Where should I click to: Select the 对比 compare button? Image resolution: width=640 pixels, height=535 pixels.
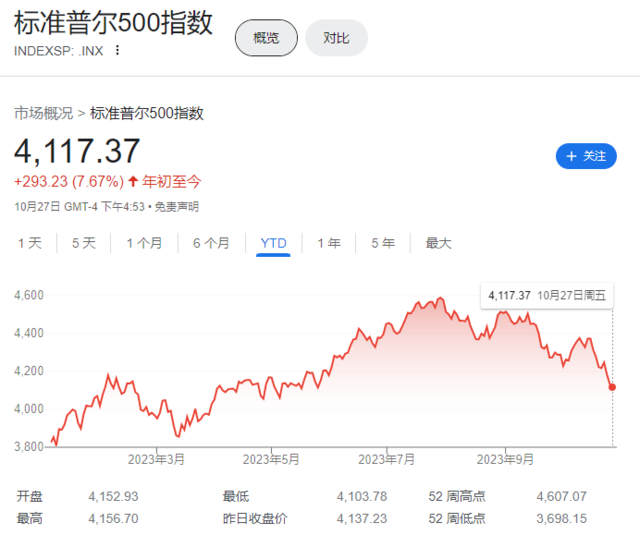click(336, 38)
